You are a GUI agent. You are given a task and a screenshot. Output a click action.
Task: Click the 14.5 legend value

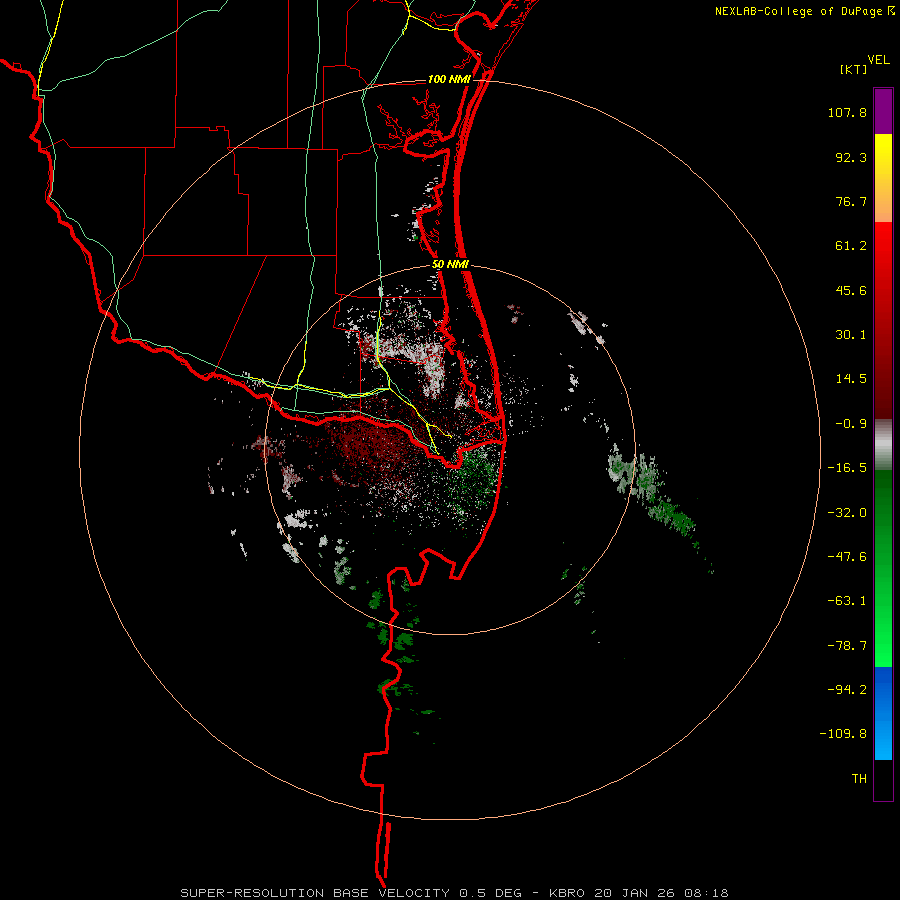coord(851,379)
